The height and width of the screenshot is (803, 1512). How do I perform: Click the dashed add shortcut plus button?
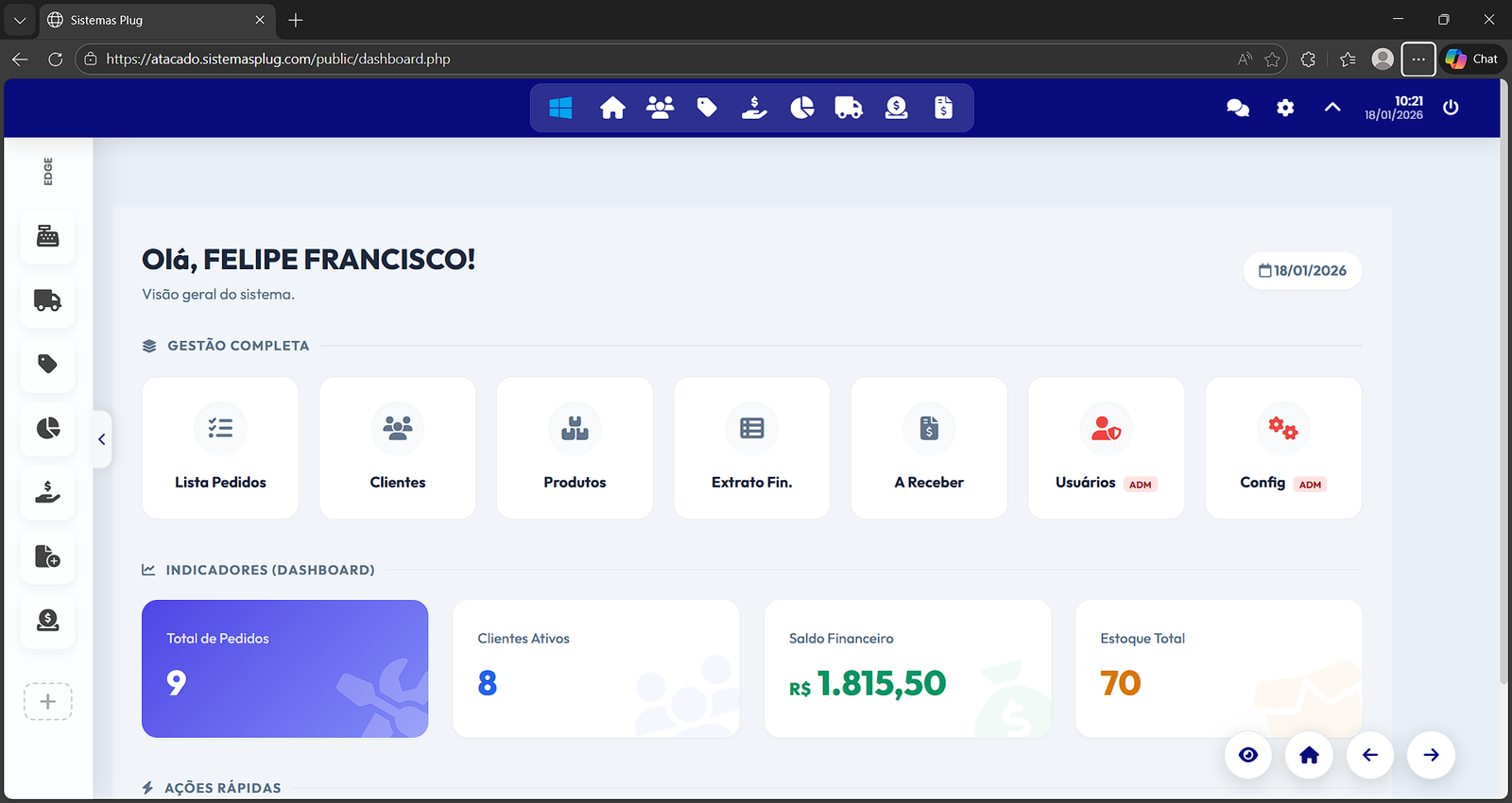tap(48, 702)
